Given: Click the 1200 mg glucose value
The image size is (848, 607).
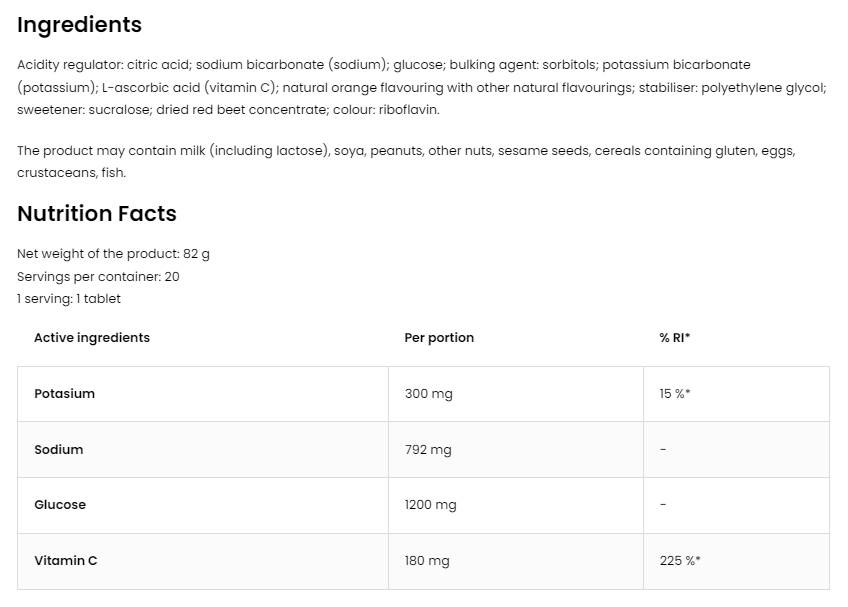Looking at the screenshot, I should [430, 505].
